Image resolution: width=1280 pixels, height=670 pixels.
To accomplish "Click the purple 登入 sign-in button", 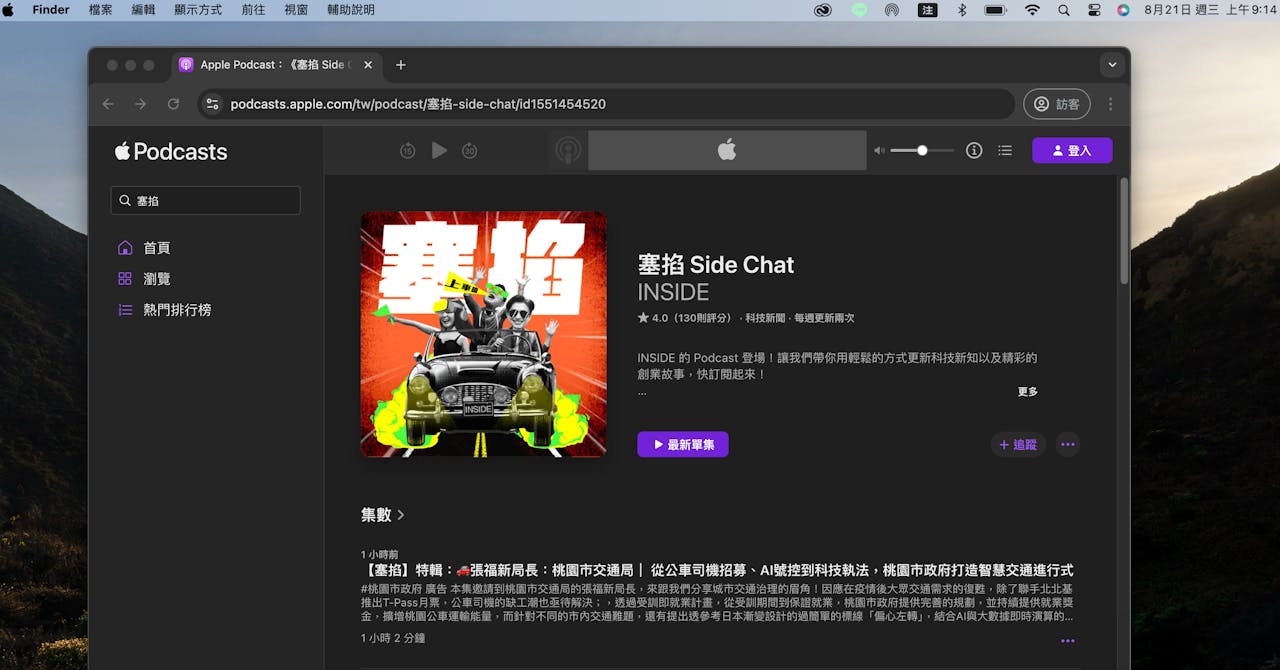I will (x=1072, y=150).
